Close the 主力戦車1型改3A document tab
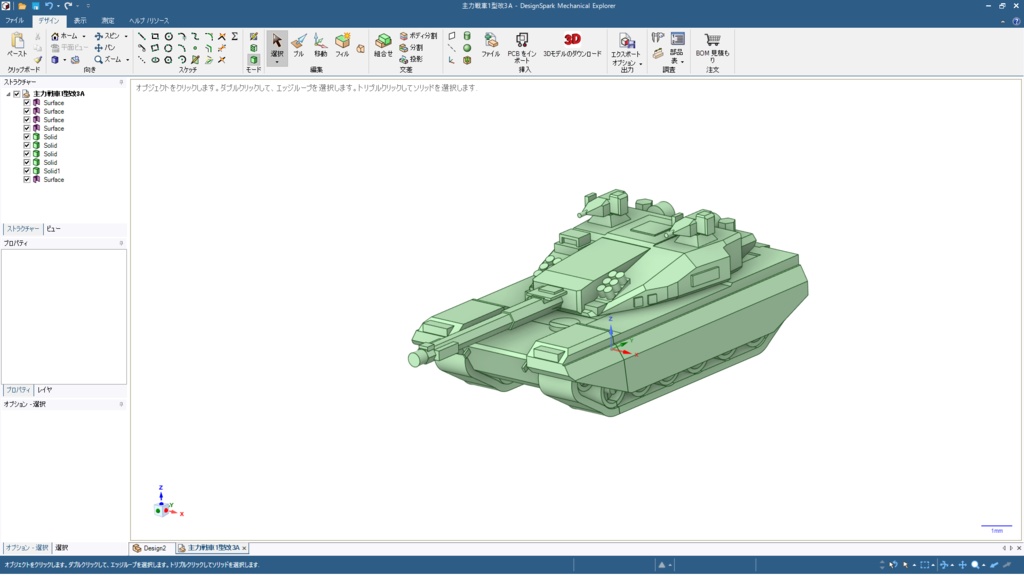This screenshot has height=576, width=1024. [x=244, y=548]
